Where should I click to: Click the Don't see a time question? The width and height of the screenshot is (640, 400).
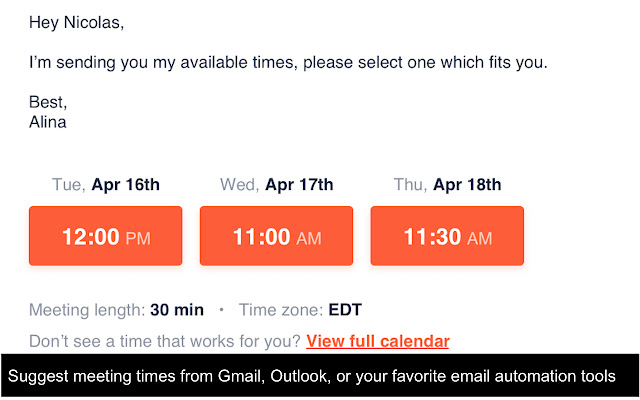(165, 341)
